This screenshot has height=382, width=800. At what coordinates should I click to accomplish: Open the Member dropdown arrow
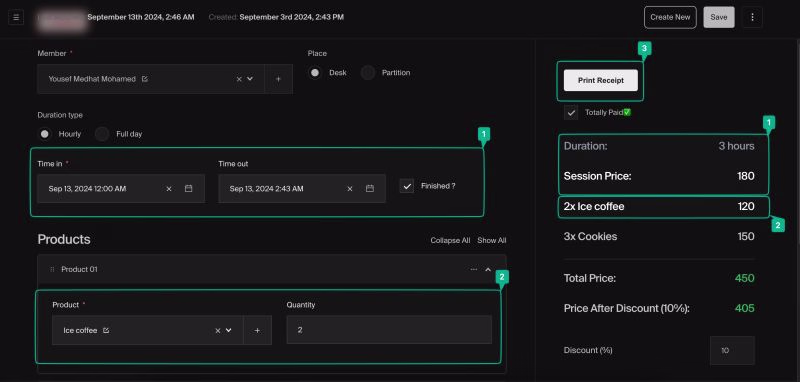coord(250,79)
